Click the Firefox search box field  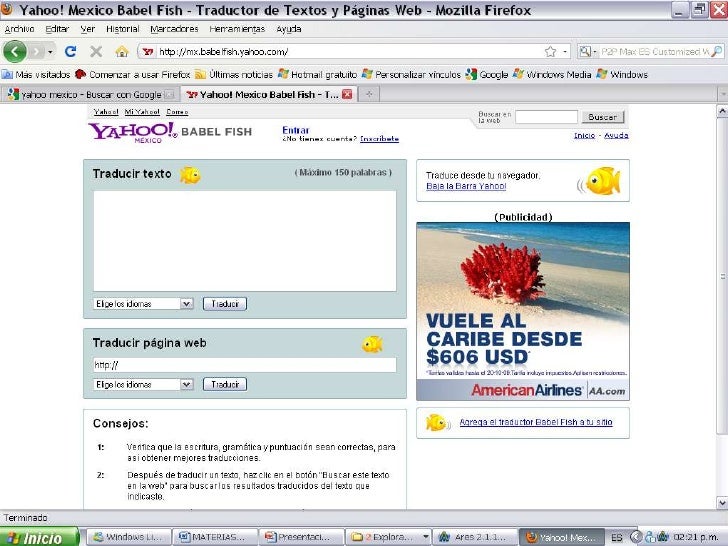pyautogui.click(x=654, y=52)
